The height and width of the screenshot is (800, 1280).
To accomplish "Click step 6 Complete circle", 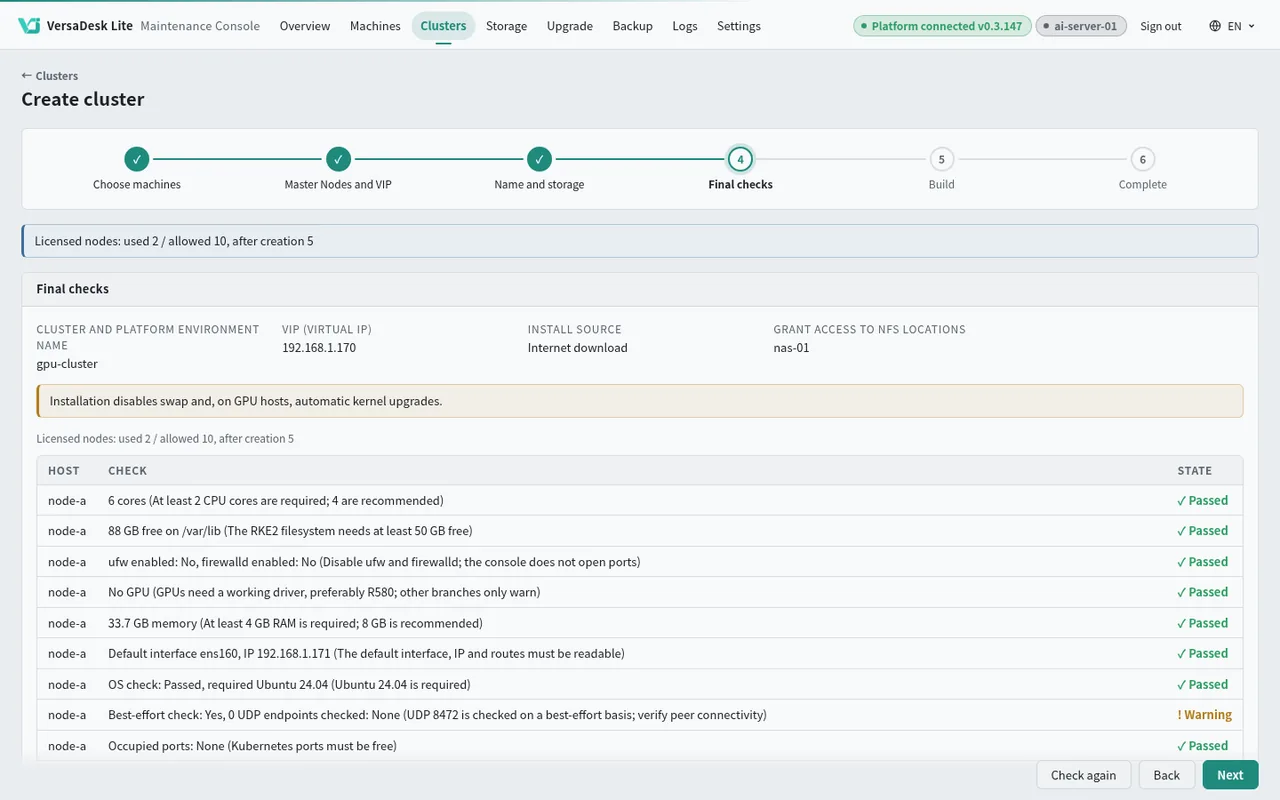I will point(1142,159).
